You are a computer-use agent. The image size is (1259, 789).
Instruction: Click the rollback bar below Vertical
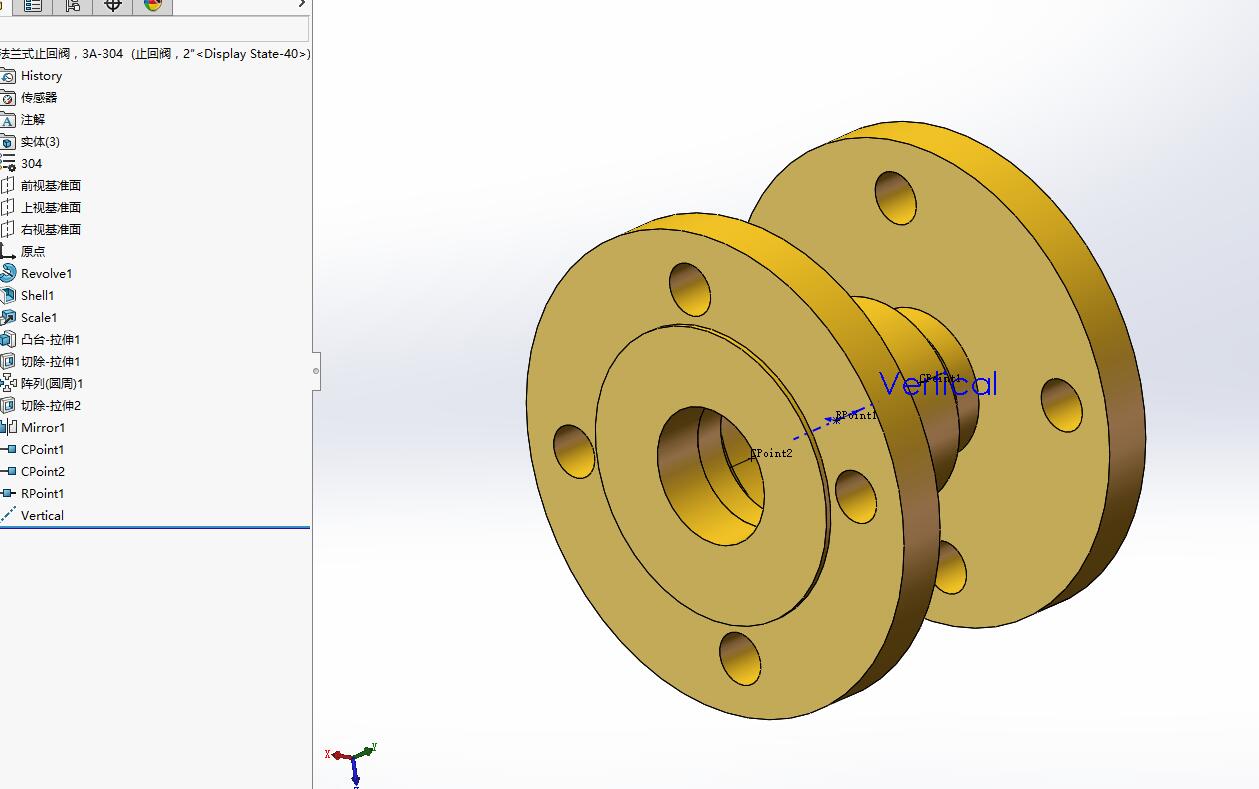click(x=154, y=527)
